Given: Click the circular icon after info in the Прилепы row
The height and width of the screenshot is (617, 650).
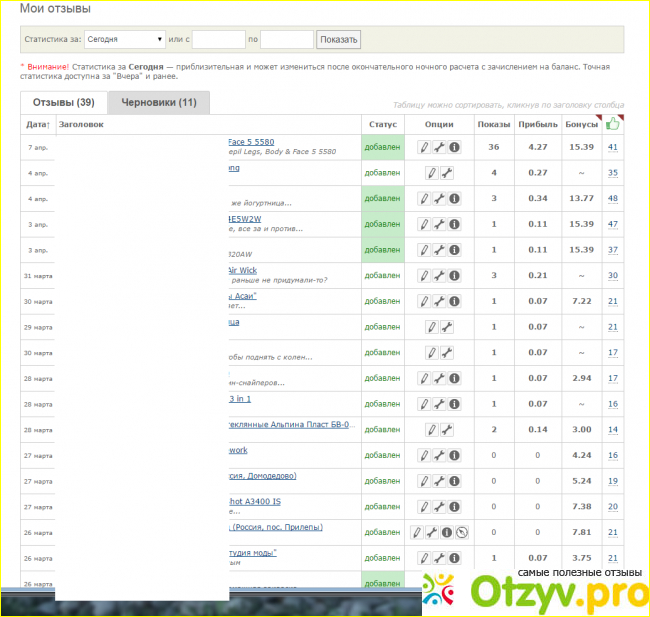Looking at the screenshot, I should [461, 533].
